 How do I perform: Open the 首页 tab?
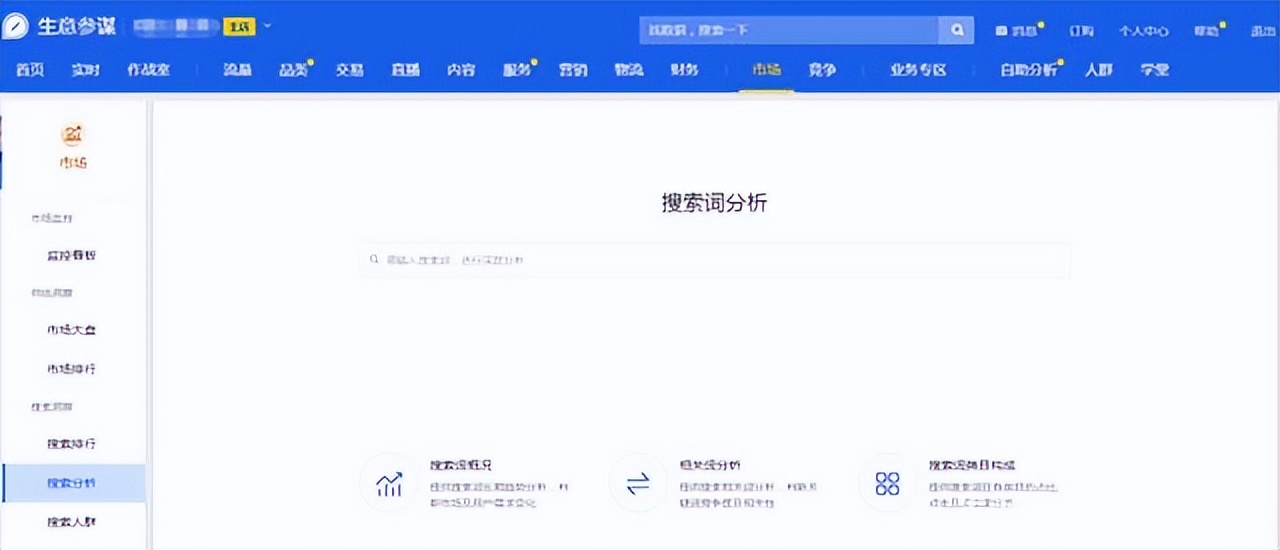coord(30,70)
